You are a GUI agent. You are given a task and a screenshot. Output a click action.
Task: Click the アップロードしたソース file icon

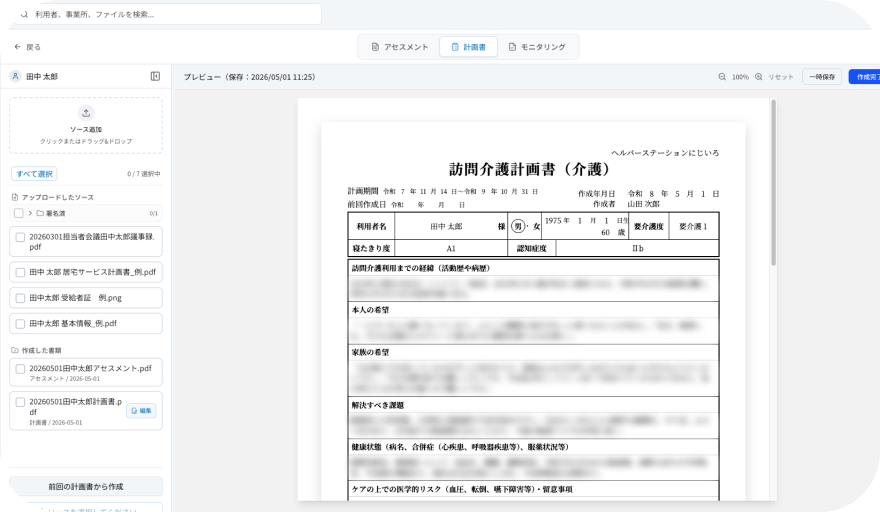(15, 198)
